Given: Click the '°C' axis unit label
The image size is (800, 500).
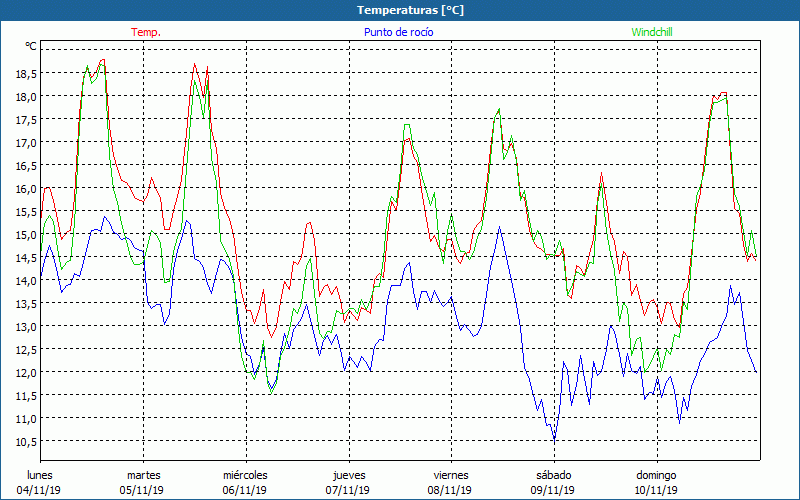Looking at the screenshot, I should pyautogui.click(x=31, y=46).
